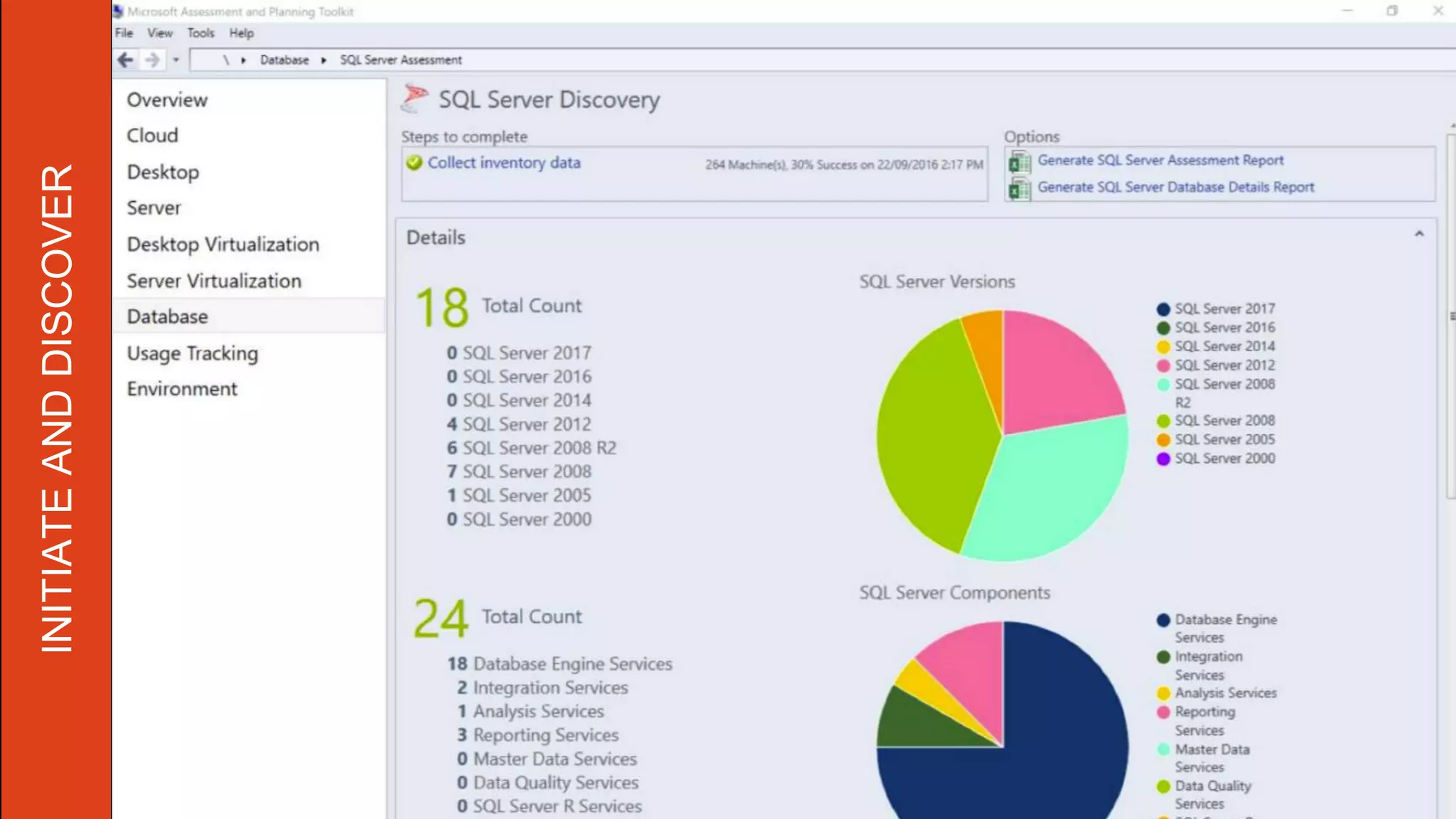The width and height of the screenshot is (1456, 819).
Task: Click '1 Analysis Services' count row
Action: point(530,711)
